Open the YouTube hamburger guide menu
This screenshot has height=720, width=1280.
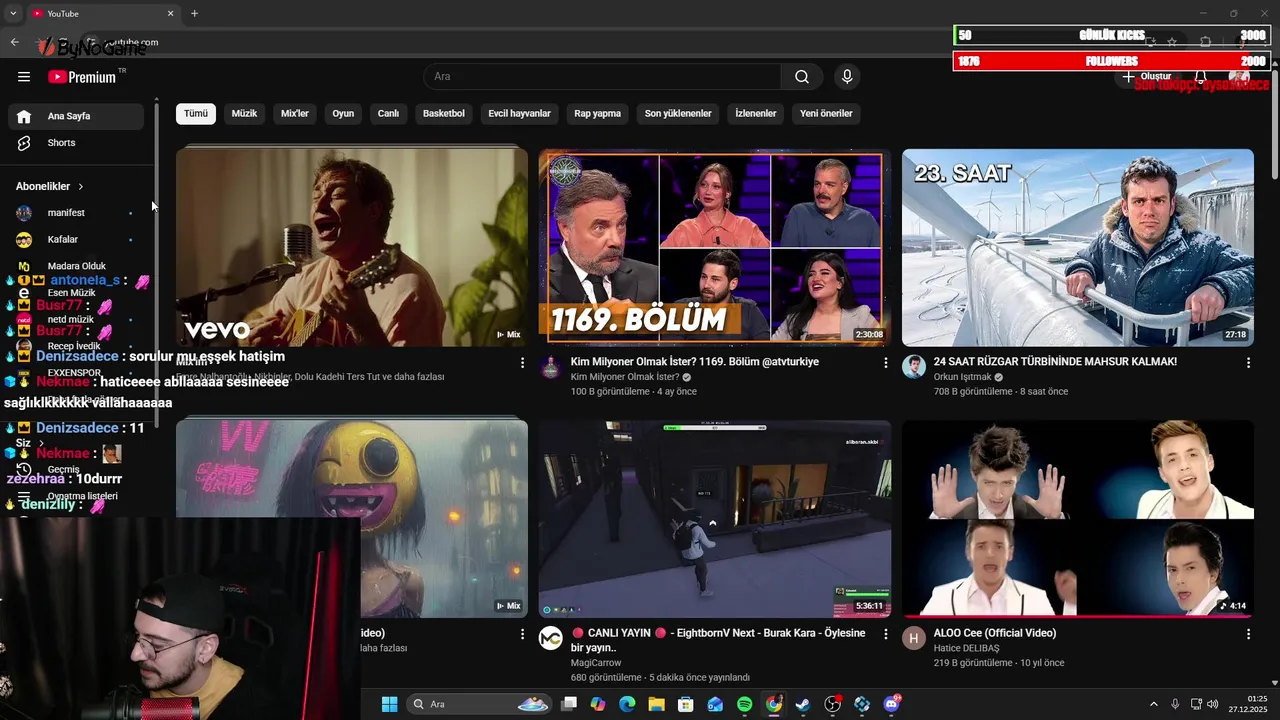point(24,77)
